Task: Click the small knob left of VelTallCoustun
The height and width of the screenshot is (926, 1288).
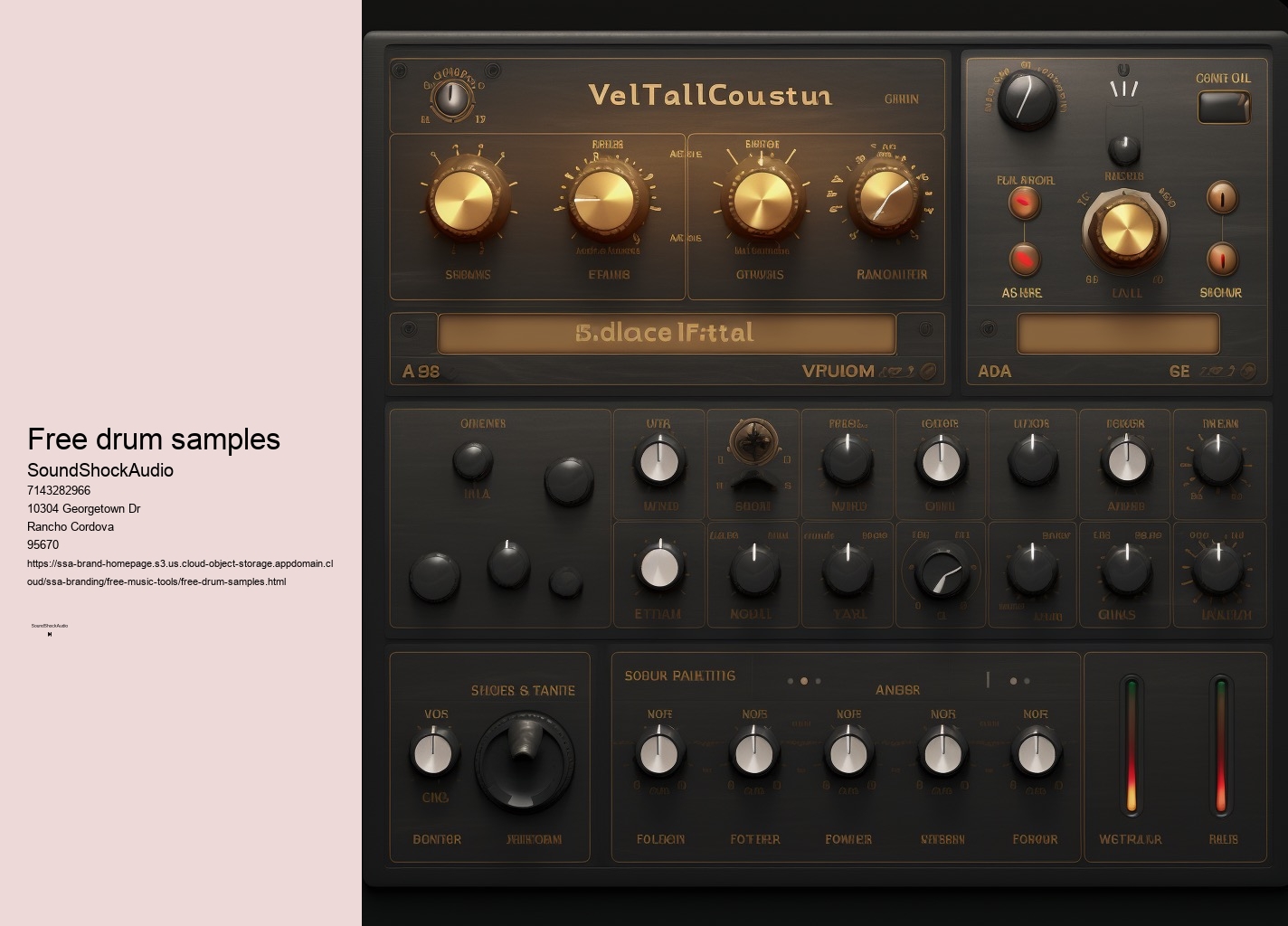Action: coord(452,98)
